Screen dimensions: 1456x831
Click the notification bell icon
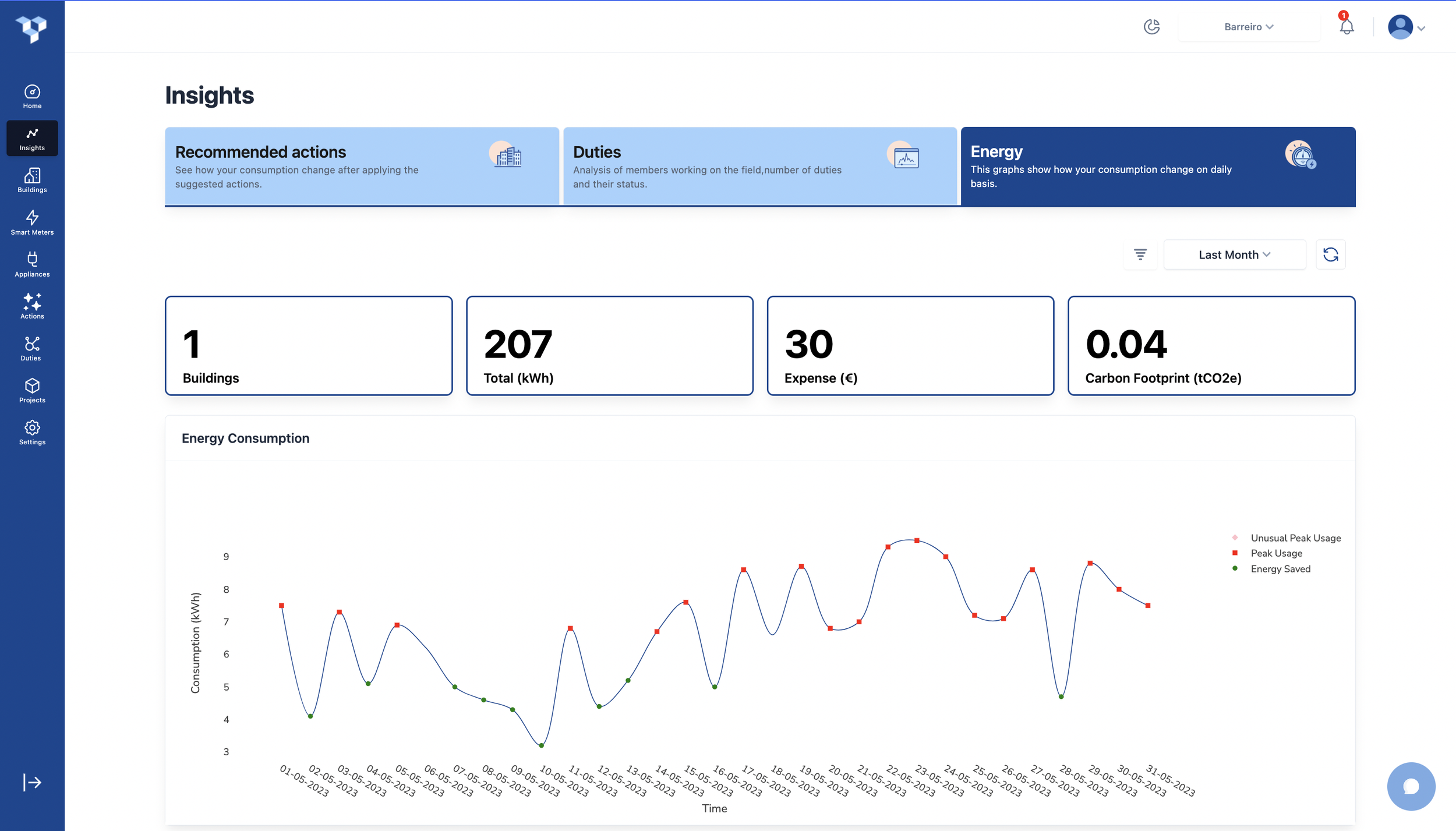[1346, 27]
